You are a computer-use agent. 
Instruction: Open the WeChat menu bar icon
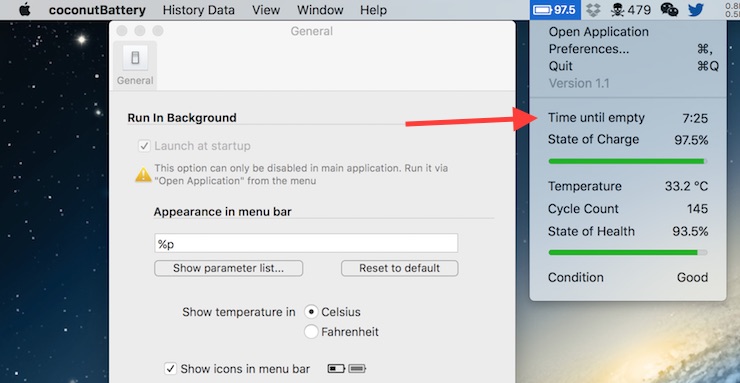tap(669, 9)
